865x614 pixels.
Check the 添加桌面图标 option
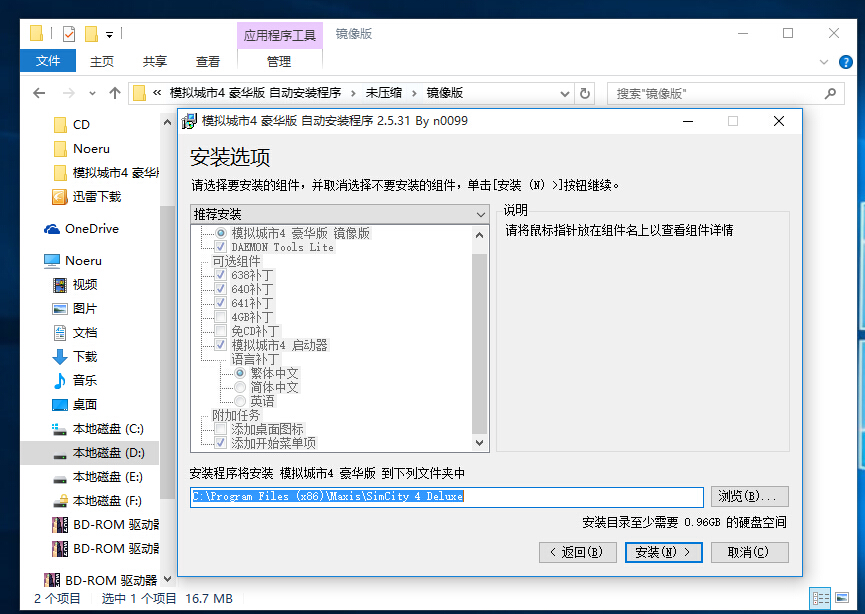pyautogui.click(x=221, y=429)
